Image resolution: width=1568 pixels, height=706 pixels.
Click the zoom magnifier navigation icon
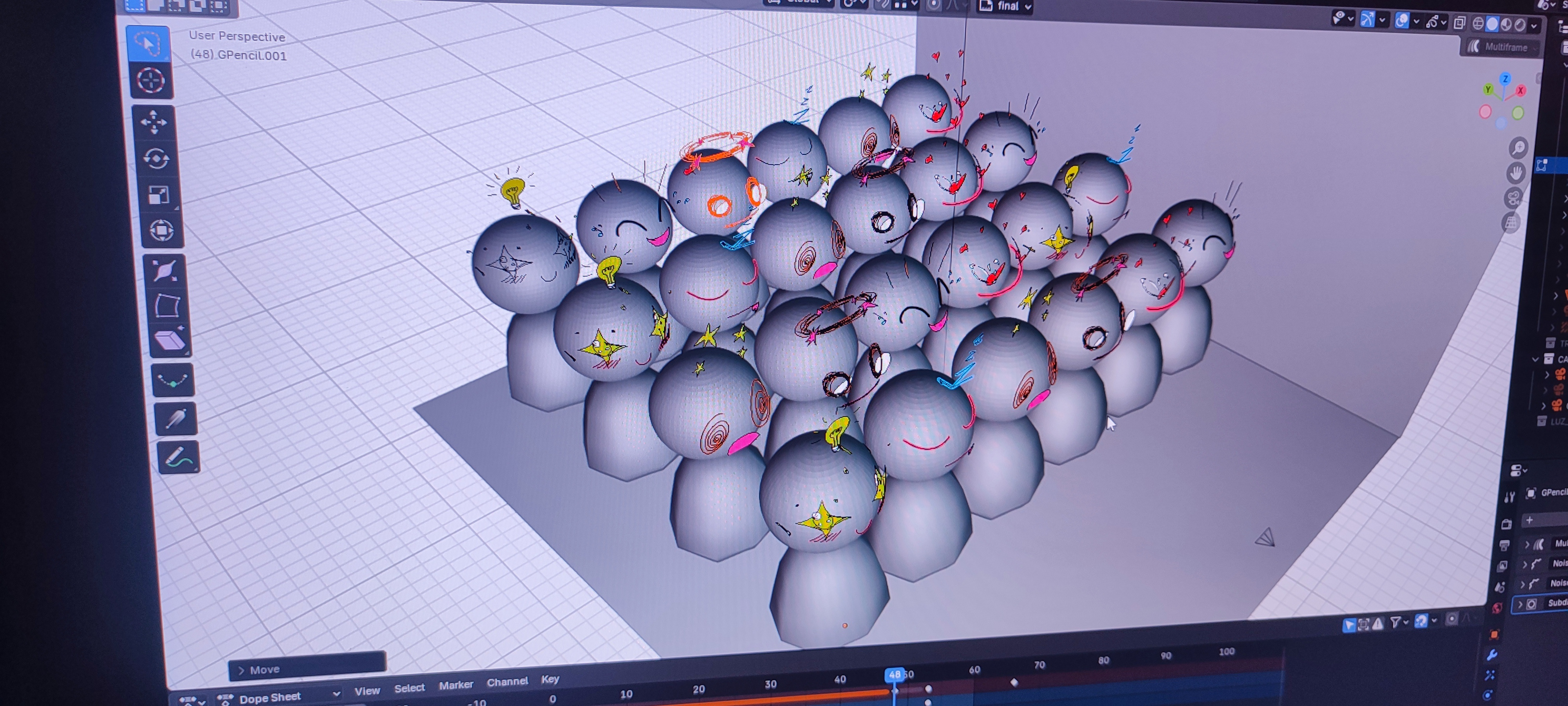tap(1518, 148)
